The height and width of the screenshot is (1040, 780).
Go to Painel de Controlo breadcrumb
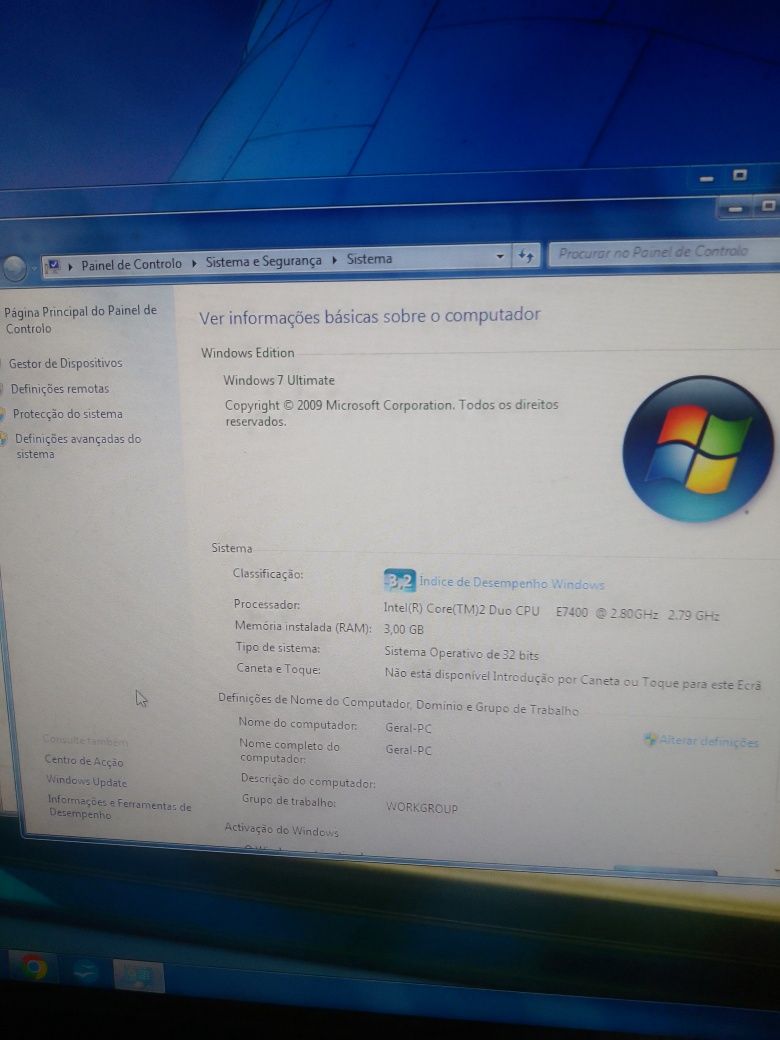131,264
